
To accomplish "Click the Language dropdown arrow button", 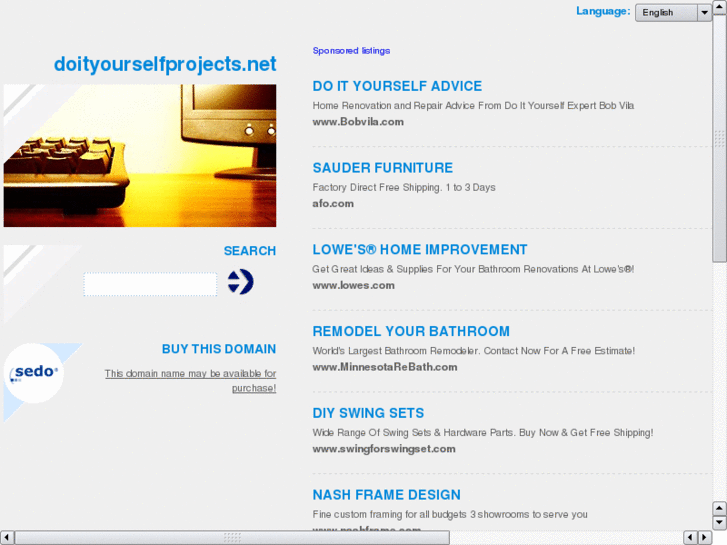I will point(704,13).
